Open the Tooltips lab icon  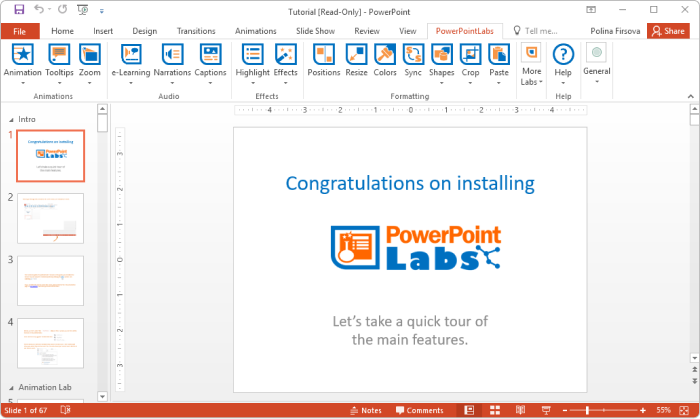click(59, 54)
